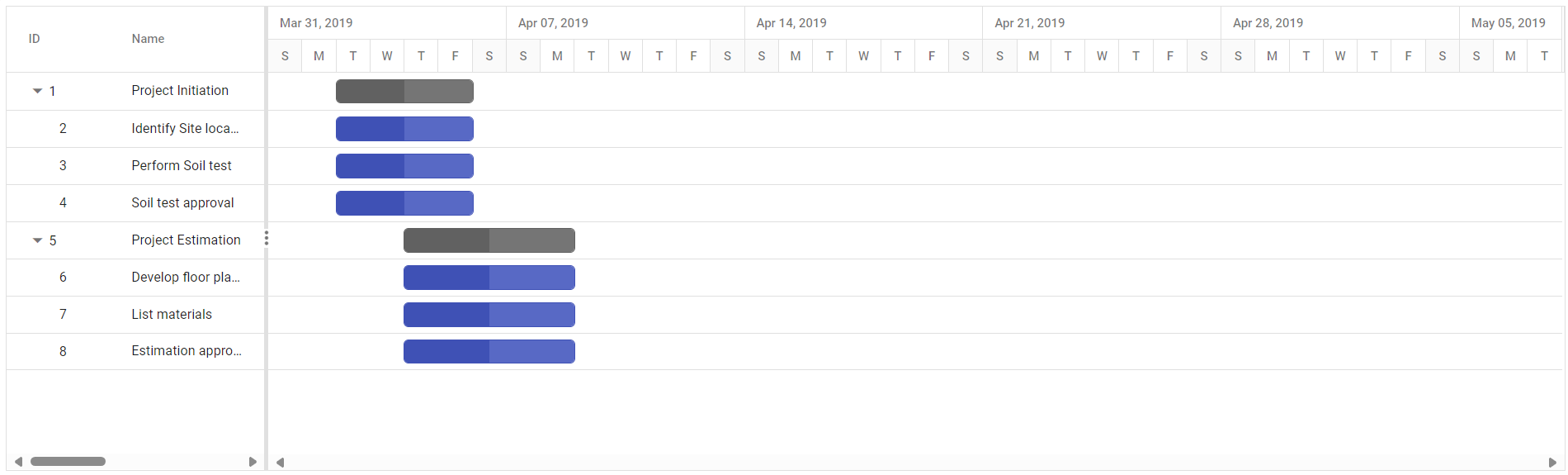
Task: Click the Estimation approval taskbar
Action: (x=489, y=352)
